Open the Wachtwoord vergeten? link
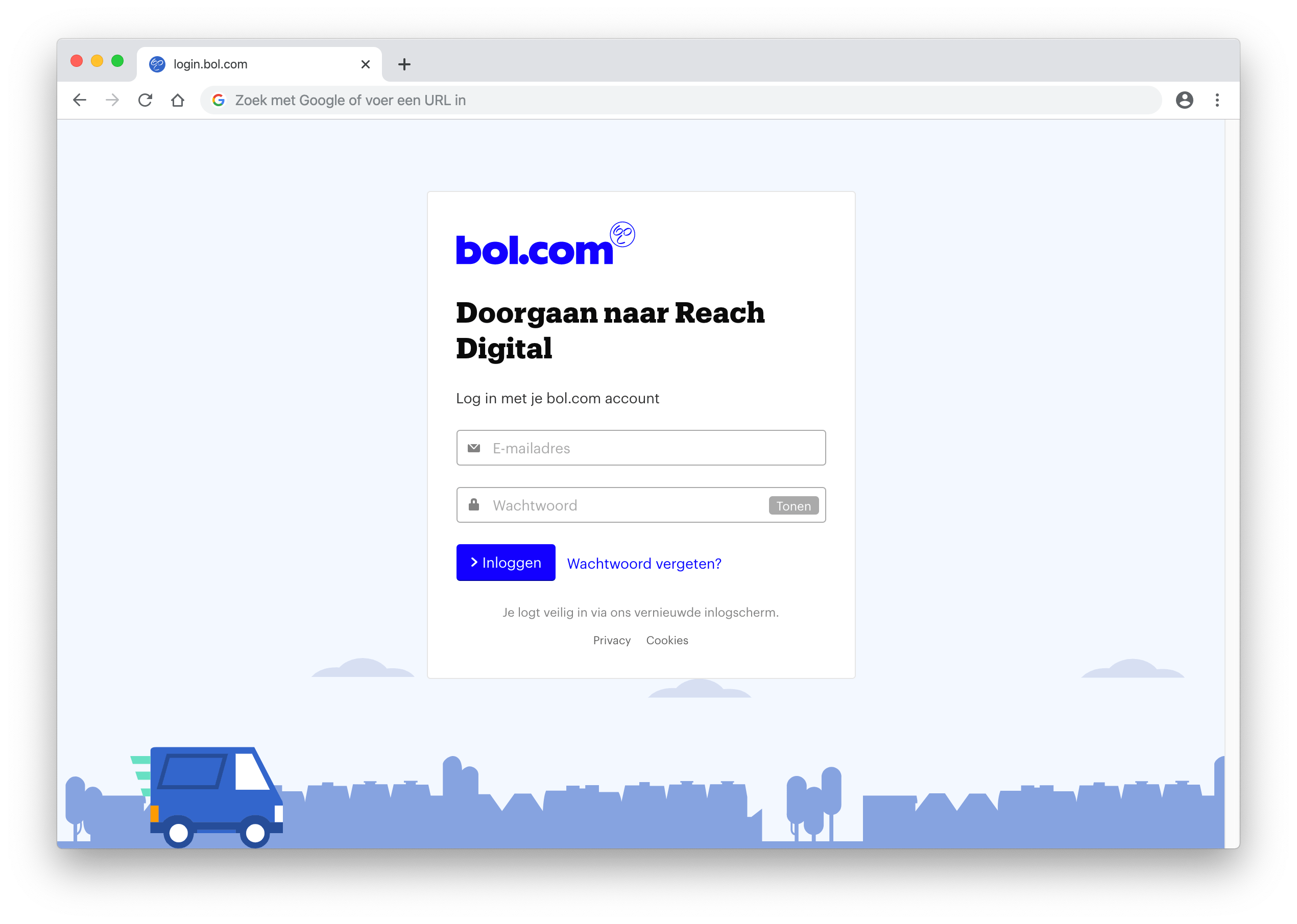This screenshot has height=924, width=1297. (644, 563)
